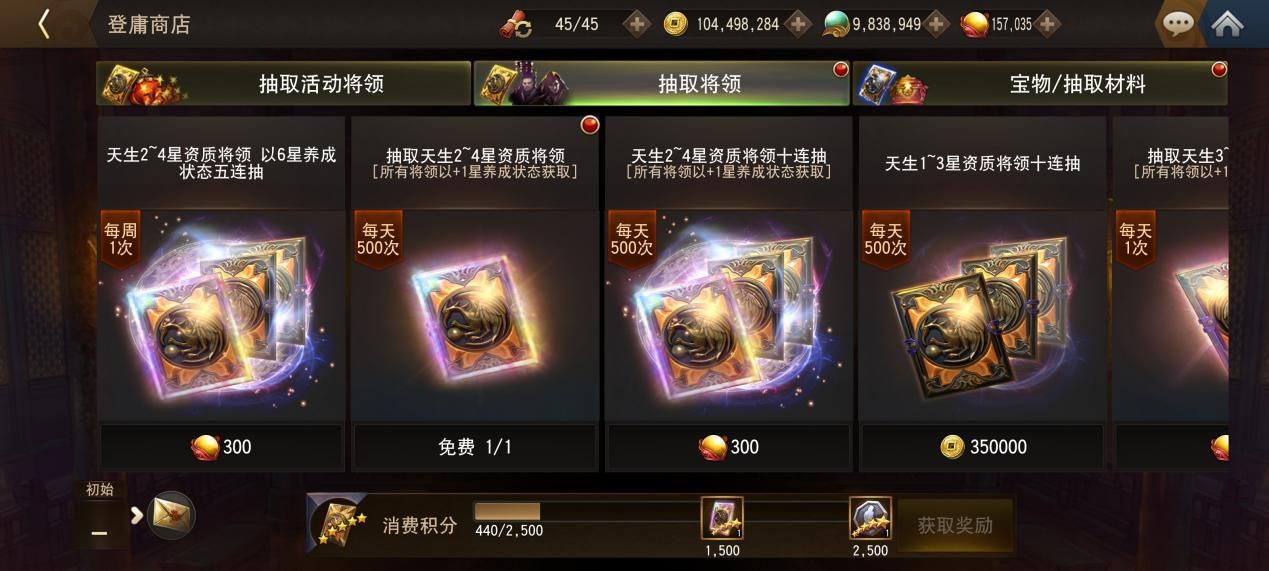Purchase weekly five-draw for 300 ingots
This screenshot has width=1269, height=571.
click(221, 447)
